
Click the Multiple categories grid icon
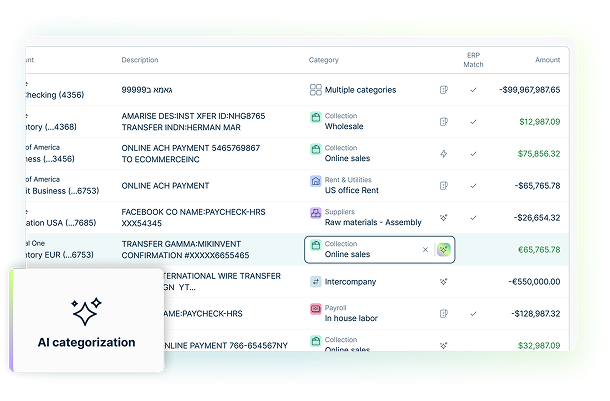[x=316, y=90]
